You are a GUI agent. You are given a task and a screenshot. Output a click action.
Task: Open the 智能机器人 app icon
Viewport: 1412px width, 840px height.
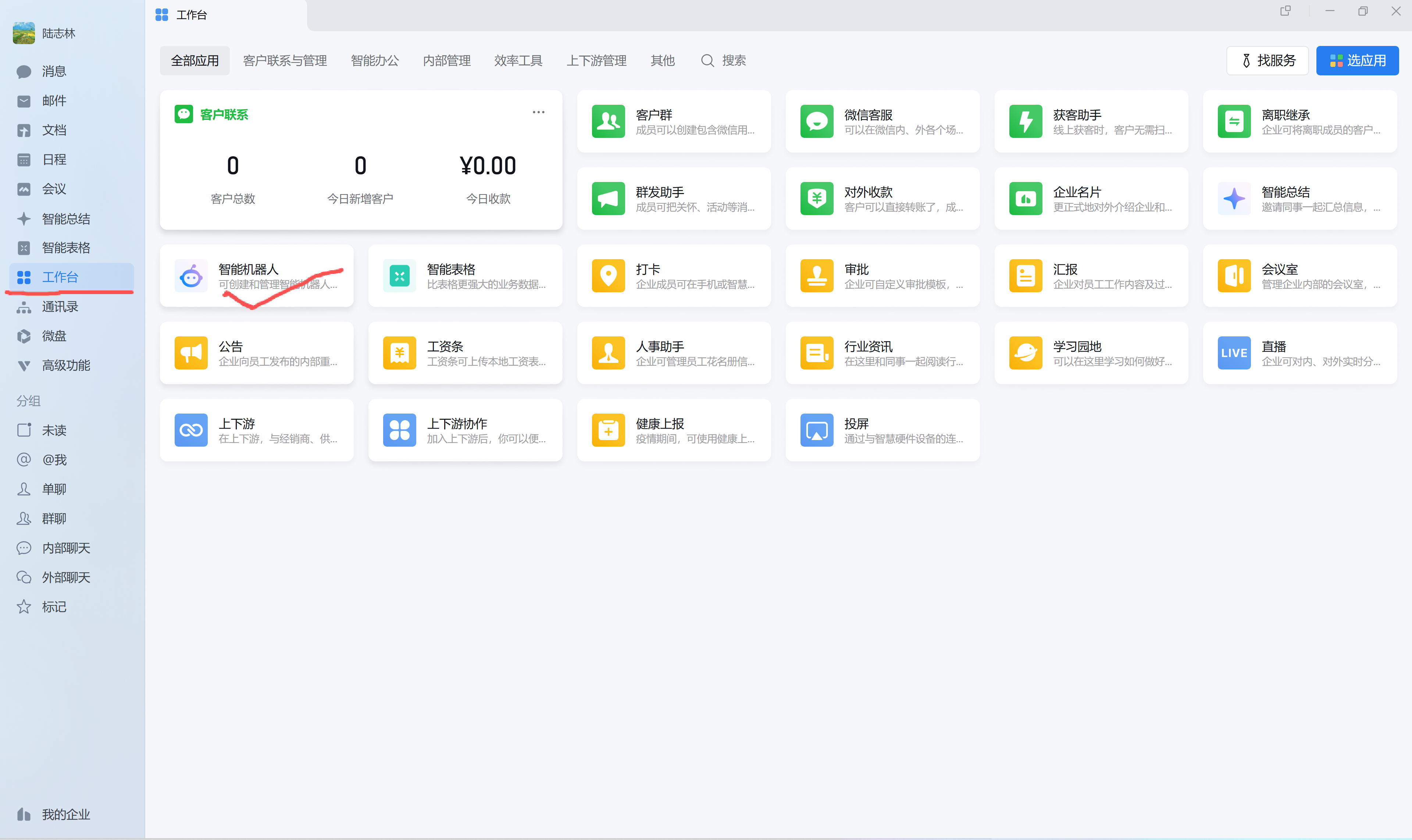[191, 276]
